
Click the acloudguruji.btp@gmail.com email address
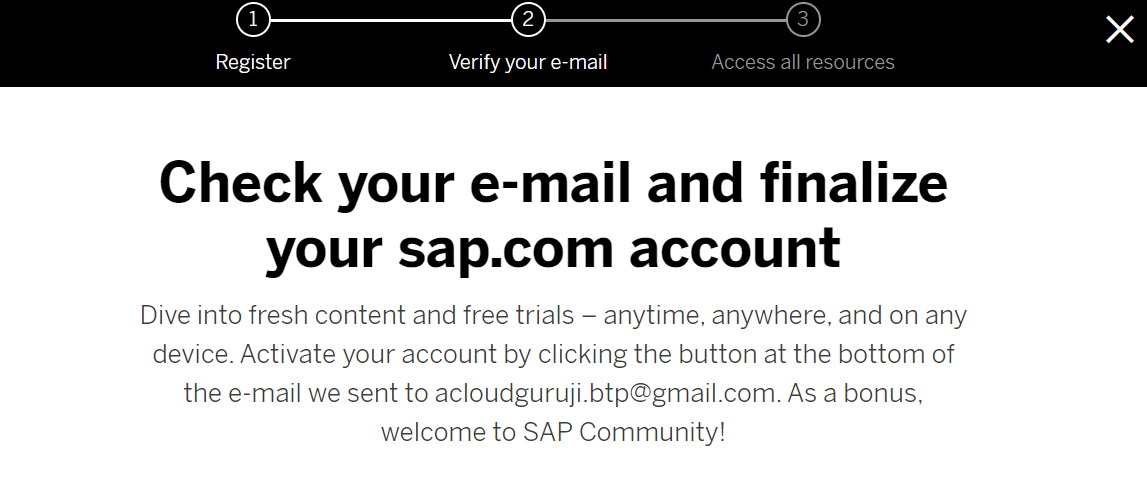click(606, 393)
